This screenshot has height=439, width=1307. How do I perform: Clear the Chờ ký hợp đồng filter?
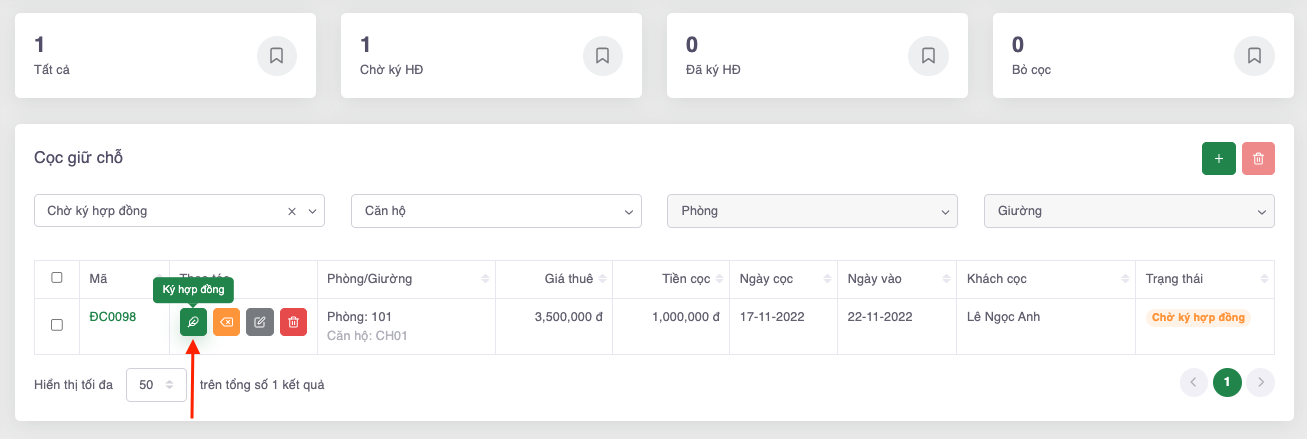pyautogui.click(x=292, y=211)
